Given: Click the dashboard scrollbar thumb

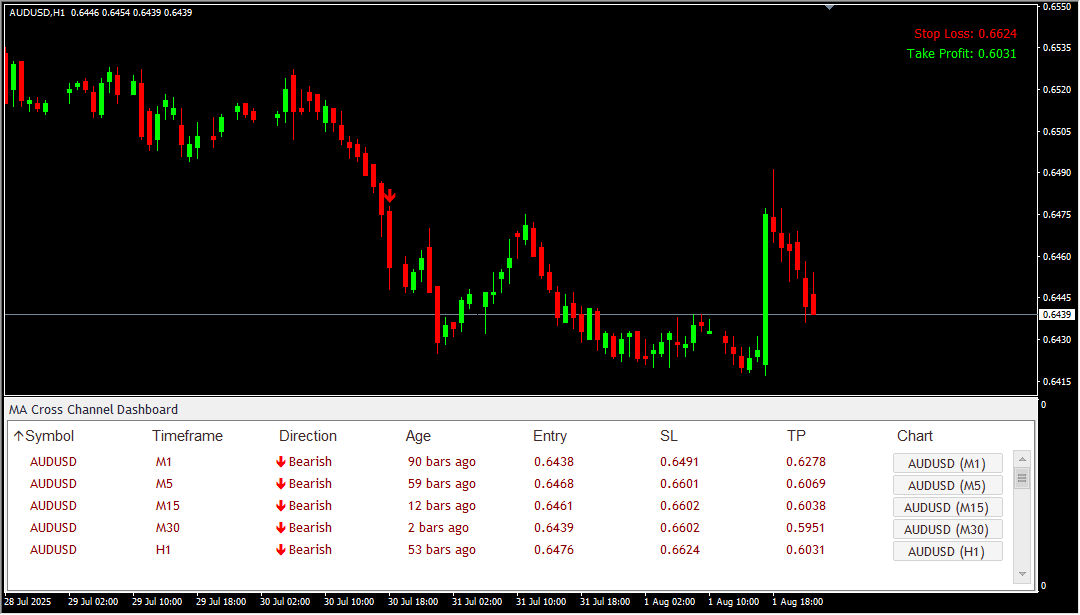Looking at the screenshot, I should point(1022,479).
